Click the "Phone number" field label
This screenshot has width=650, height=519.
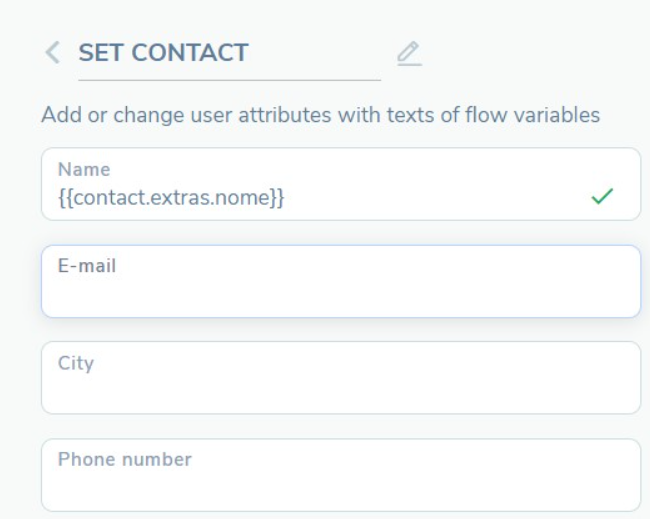(x=125, y=460)
